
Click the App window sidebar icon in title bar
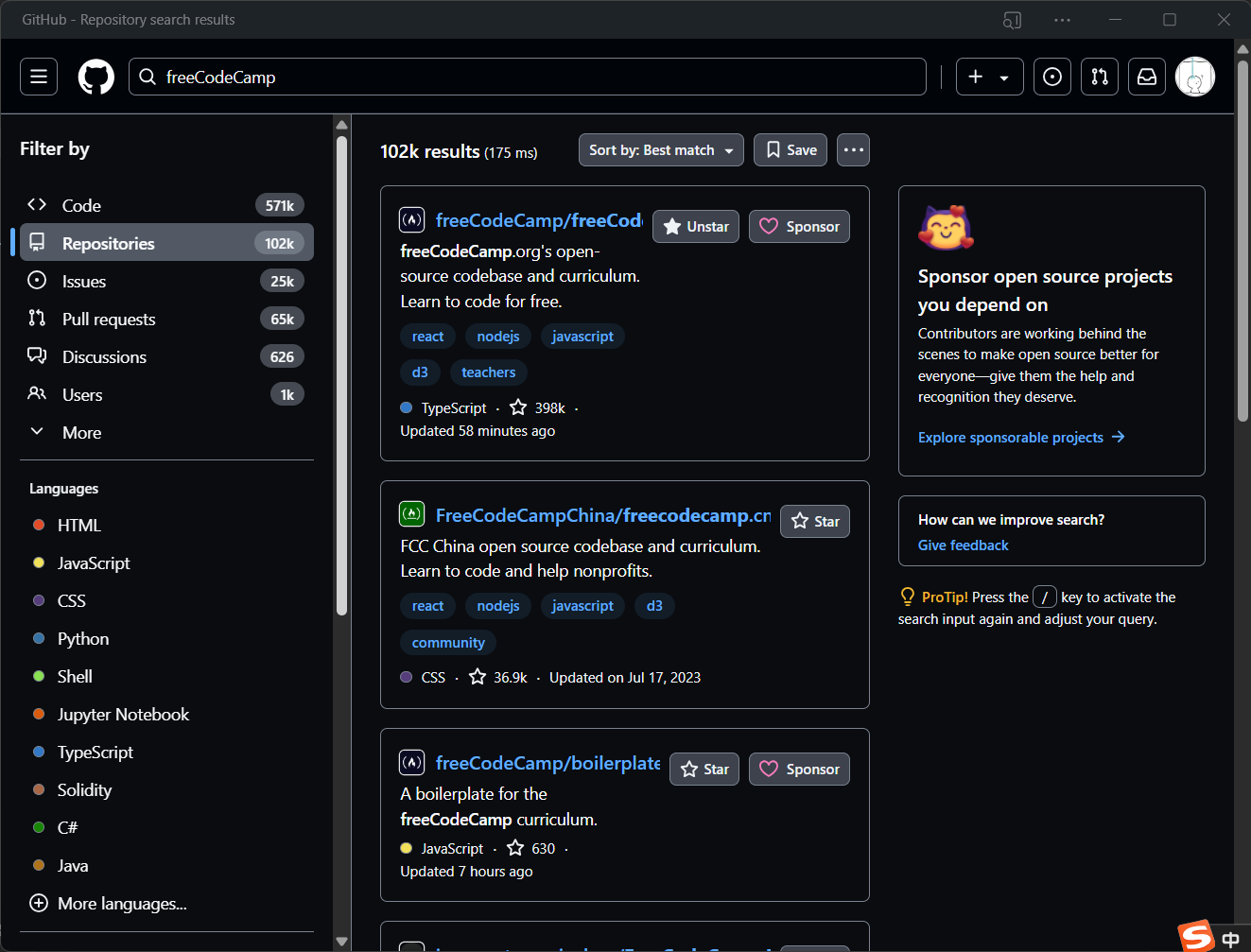[1012, 20]
